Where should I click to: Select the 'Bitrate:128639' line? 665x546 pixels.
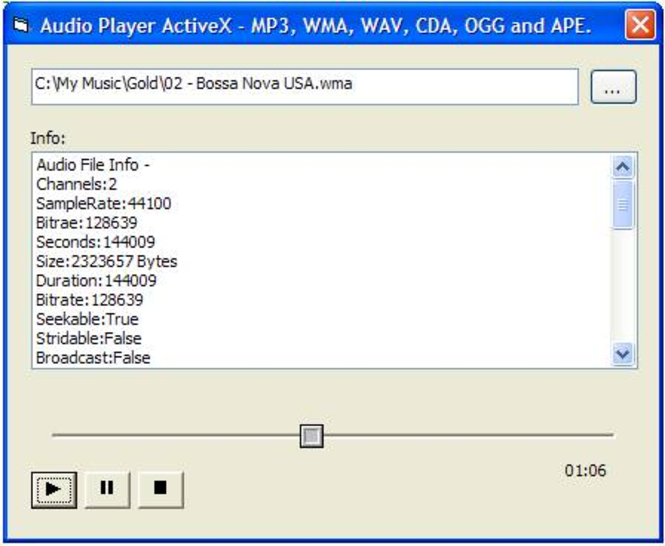(90, 300)
